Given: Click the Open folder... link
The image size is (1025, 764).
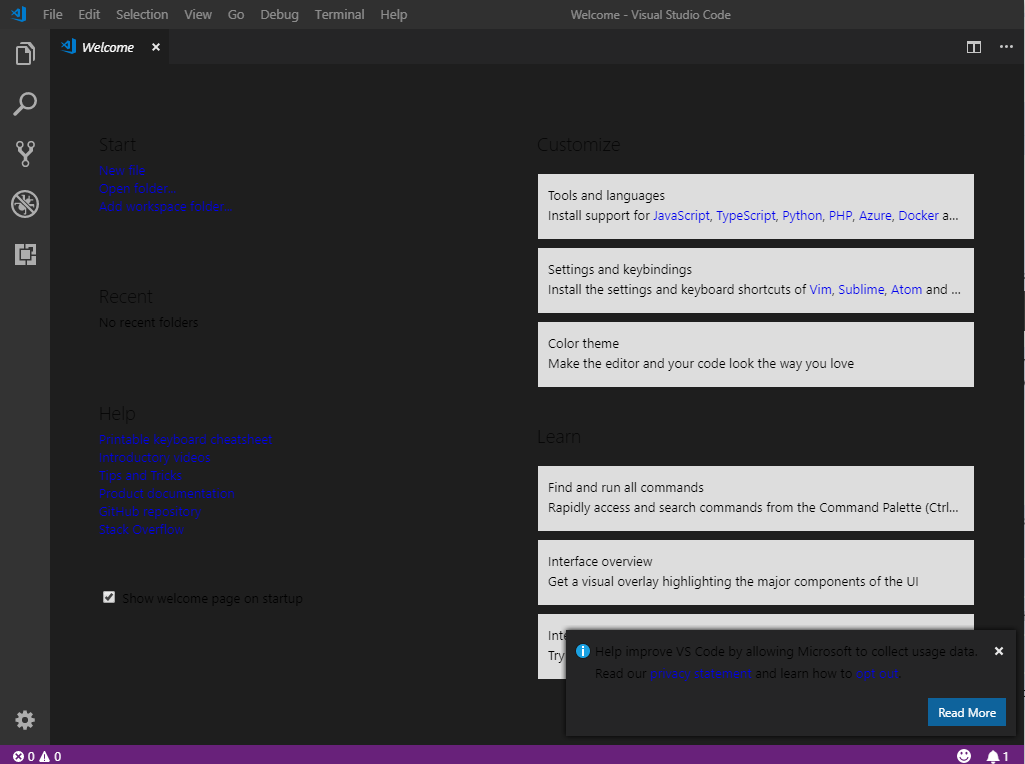Looking at the screenshot, I should point(137,189).
